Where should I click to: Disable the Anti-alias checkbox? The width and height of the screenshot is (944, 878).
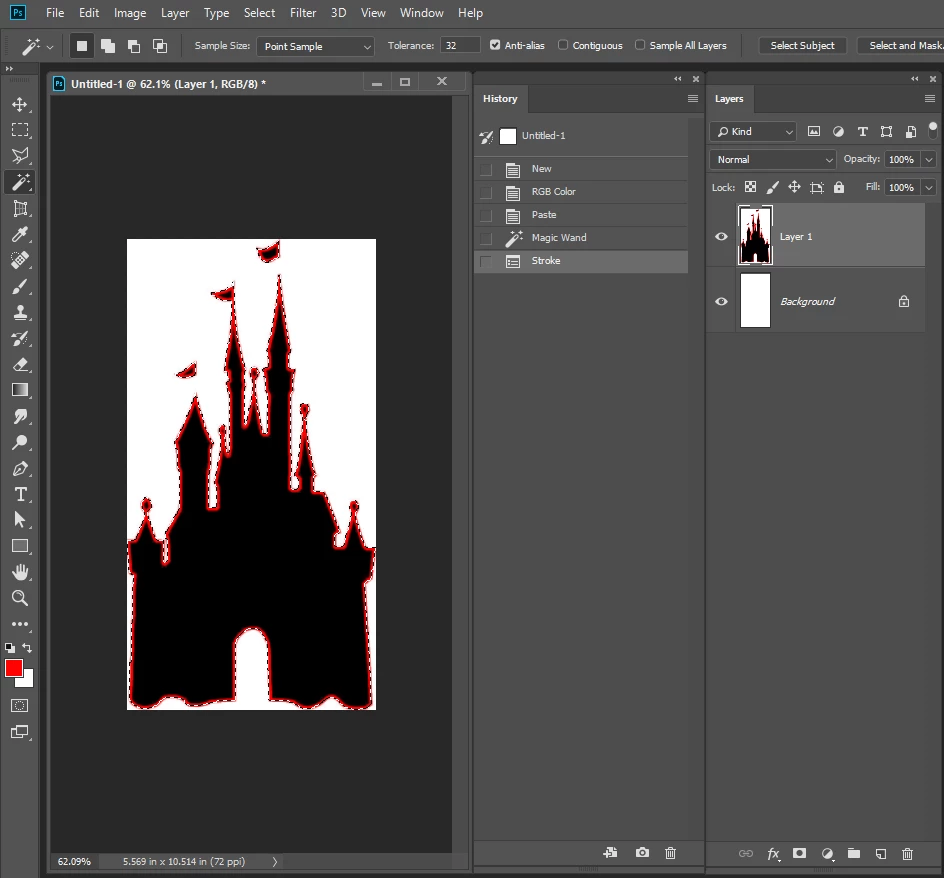(495, 45)
